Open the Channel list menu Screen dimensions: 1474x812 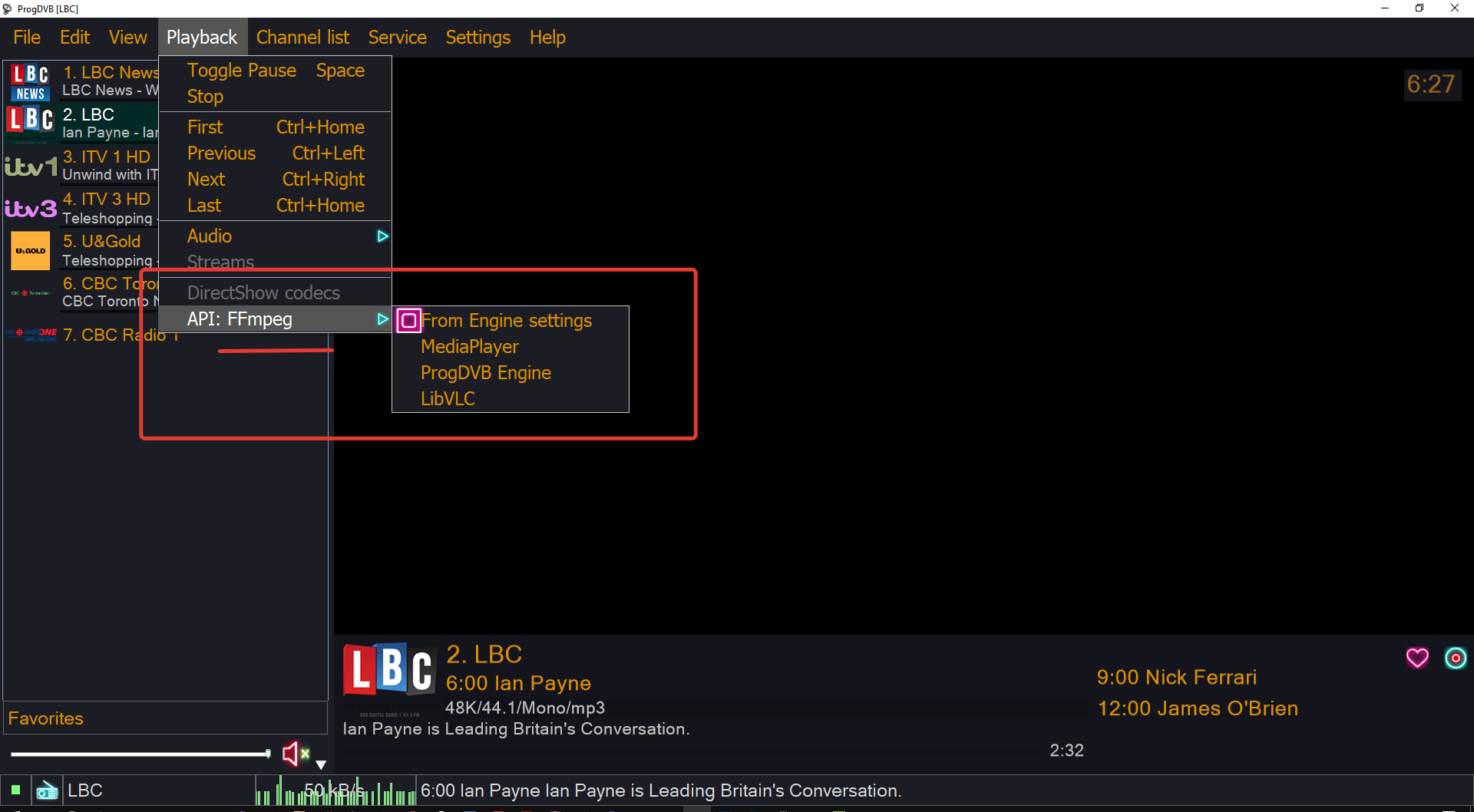coord(302,38)
